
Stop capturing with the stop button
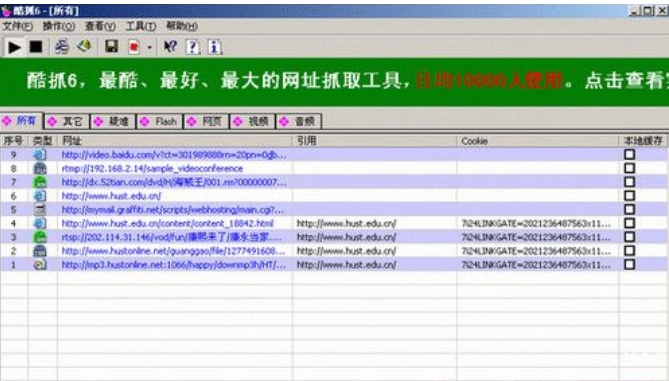pyautogui.click(x=36, y=47)
